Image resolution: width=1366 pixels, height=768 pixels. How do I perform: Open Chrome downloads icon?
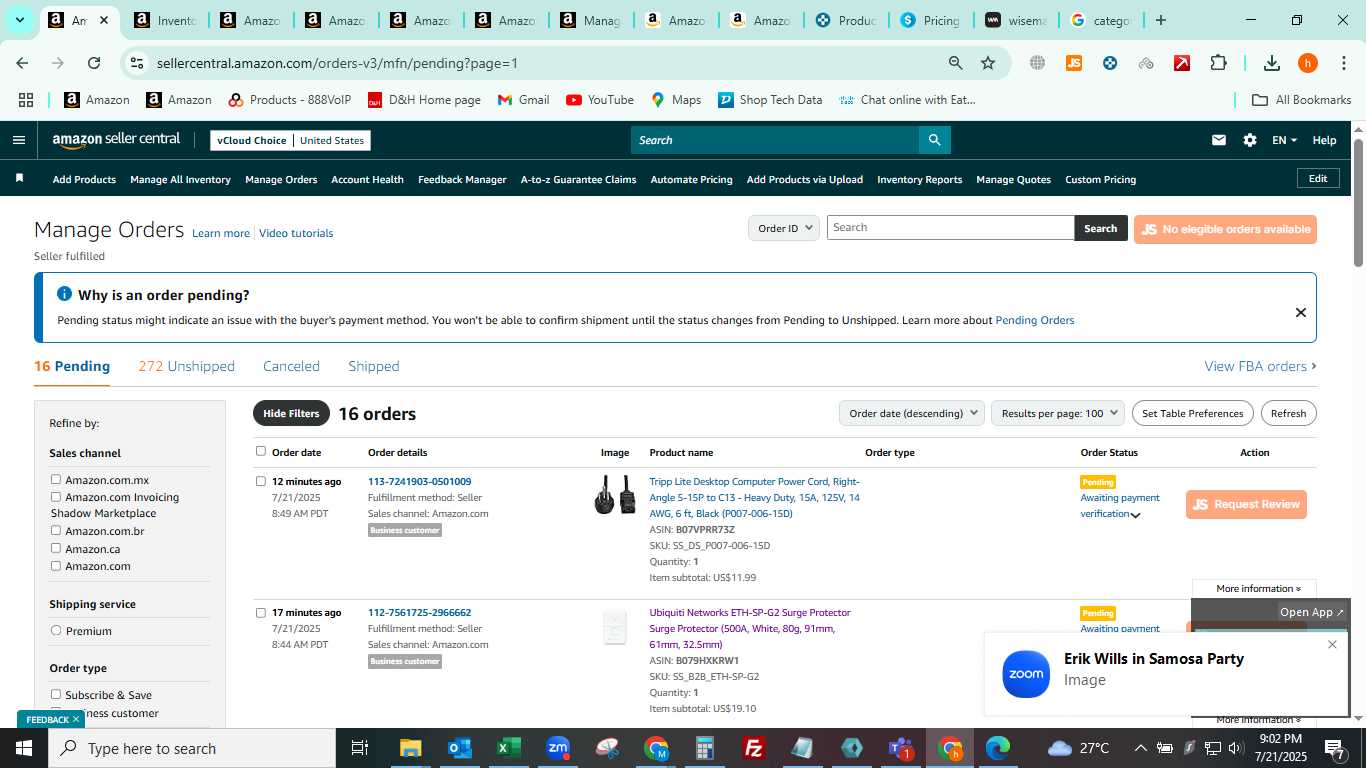(x=1272, y=63)
